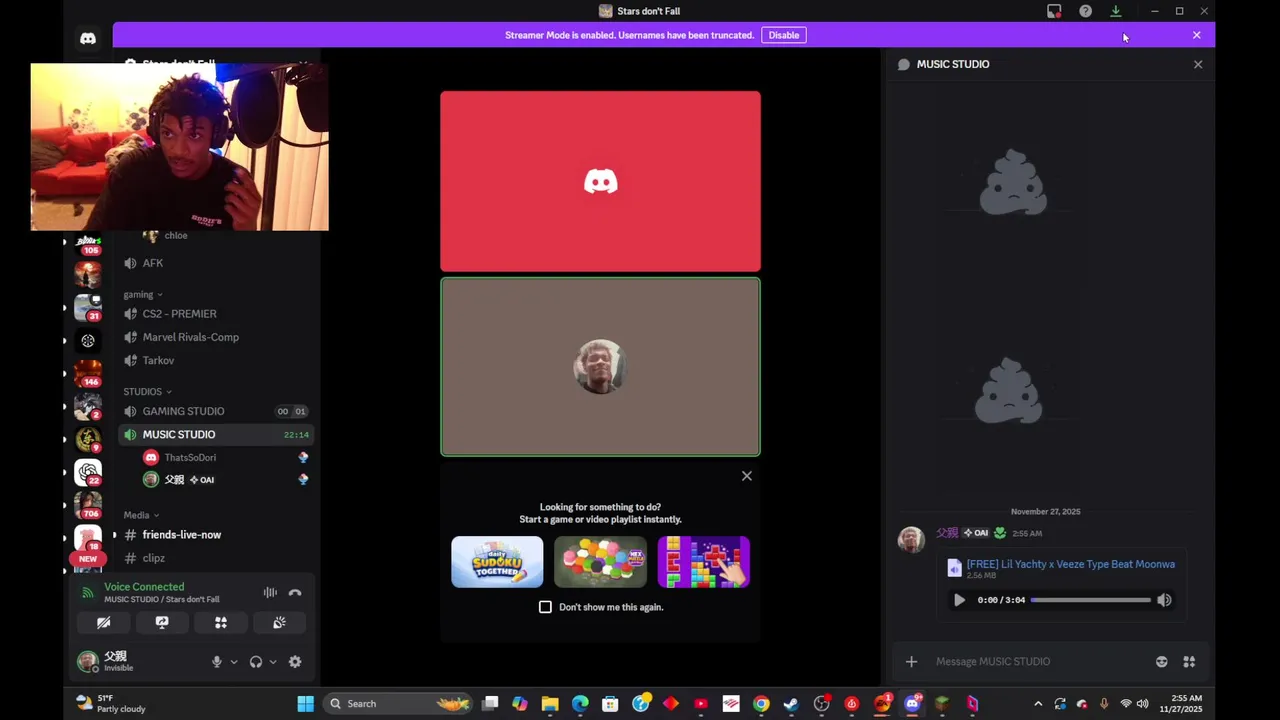Viewport: 1280px width, 720px height.
Task: Open the Discord home/direct messages icon
Action: click(88, 38)
